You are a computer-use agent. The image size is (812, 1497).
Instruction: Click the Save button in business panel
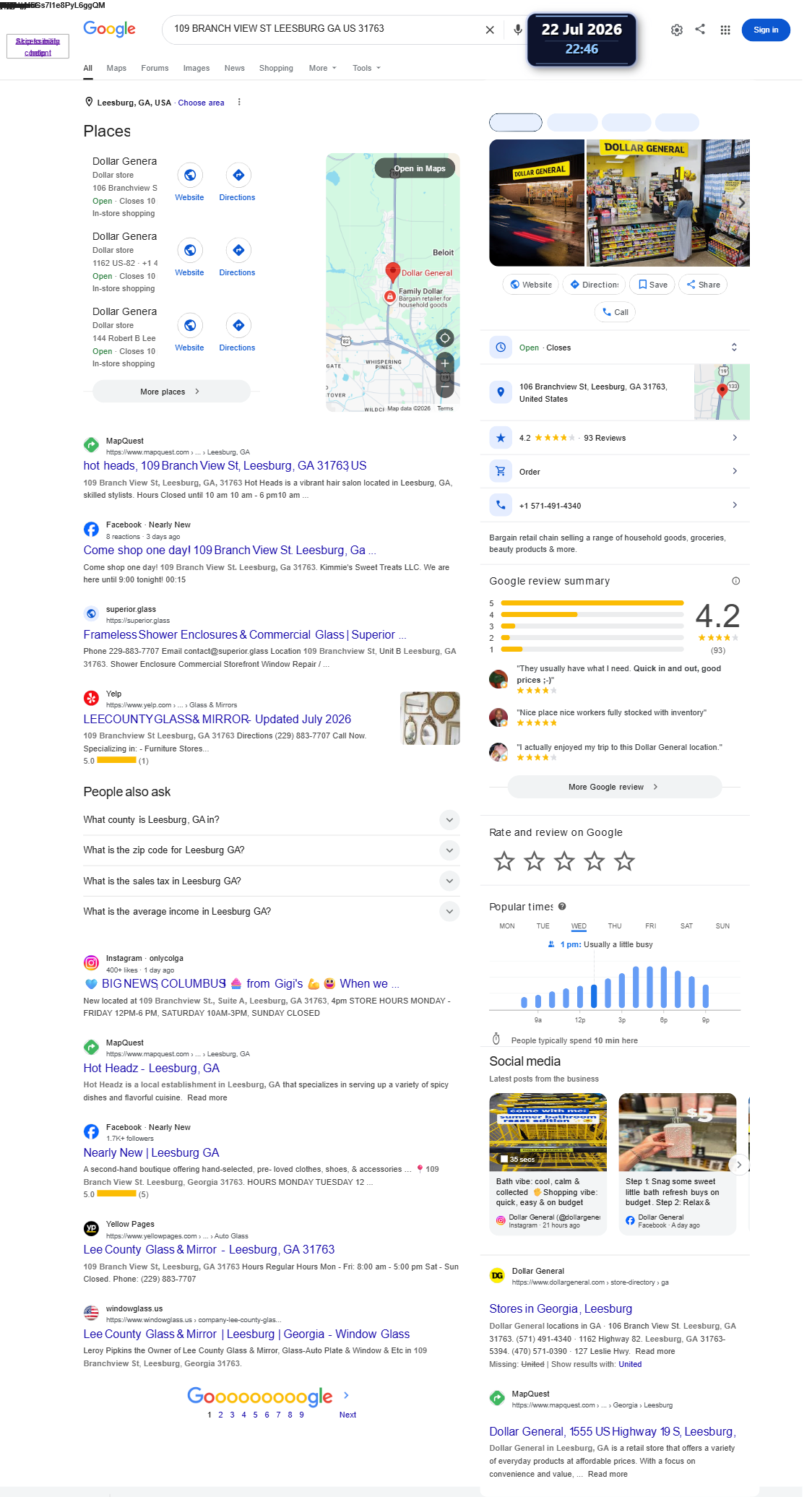coord(652,285)
